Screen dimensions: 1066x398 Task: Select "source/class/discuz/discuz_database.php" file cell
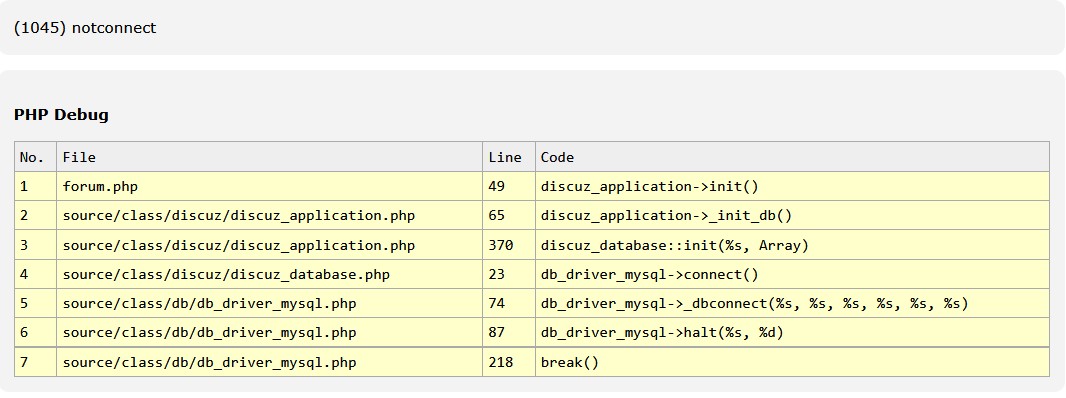[x=269, y=274]
